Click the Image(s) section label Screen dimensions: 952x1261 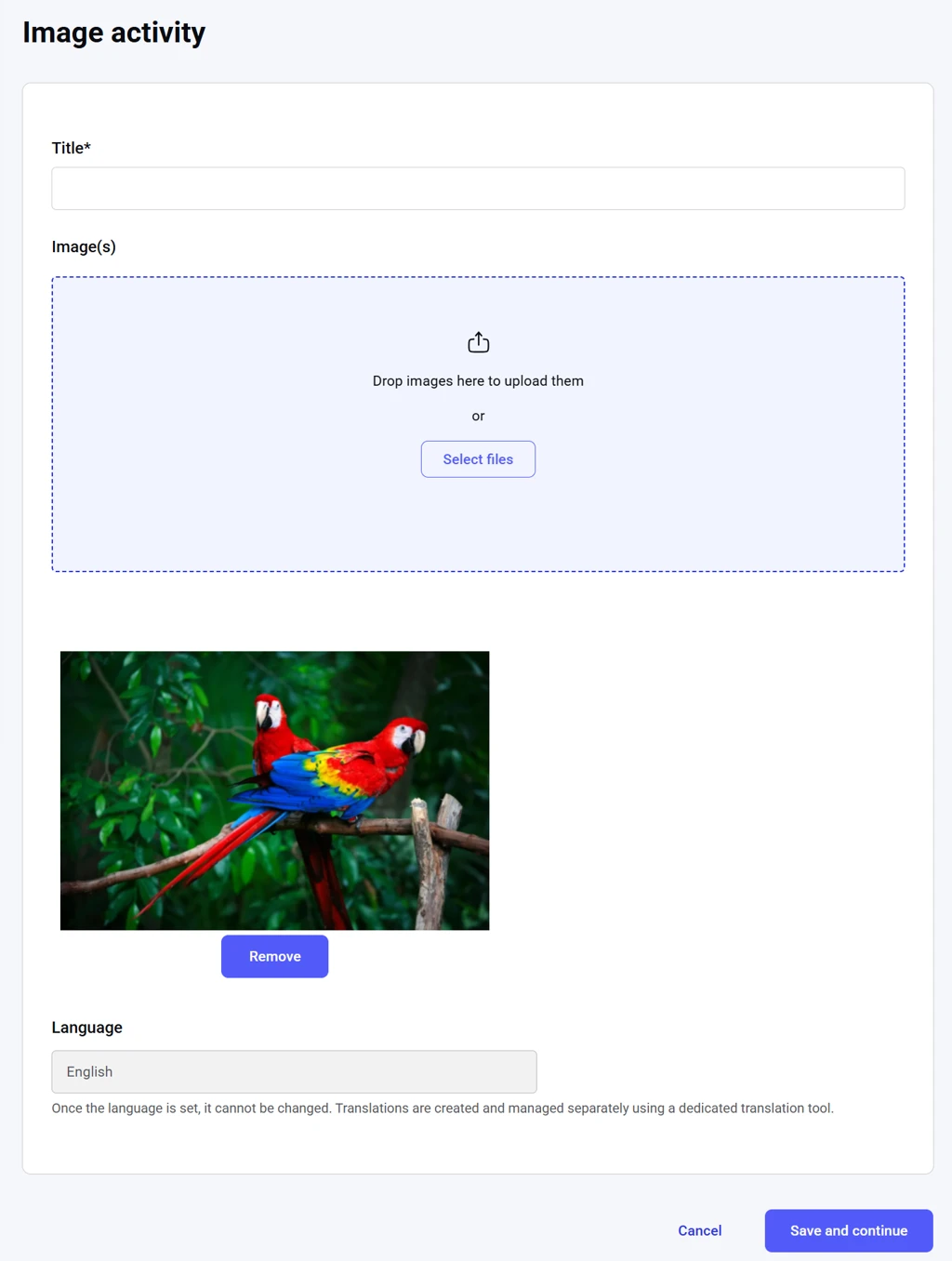(84, 246)
